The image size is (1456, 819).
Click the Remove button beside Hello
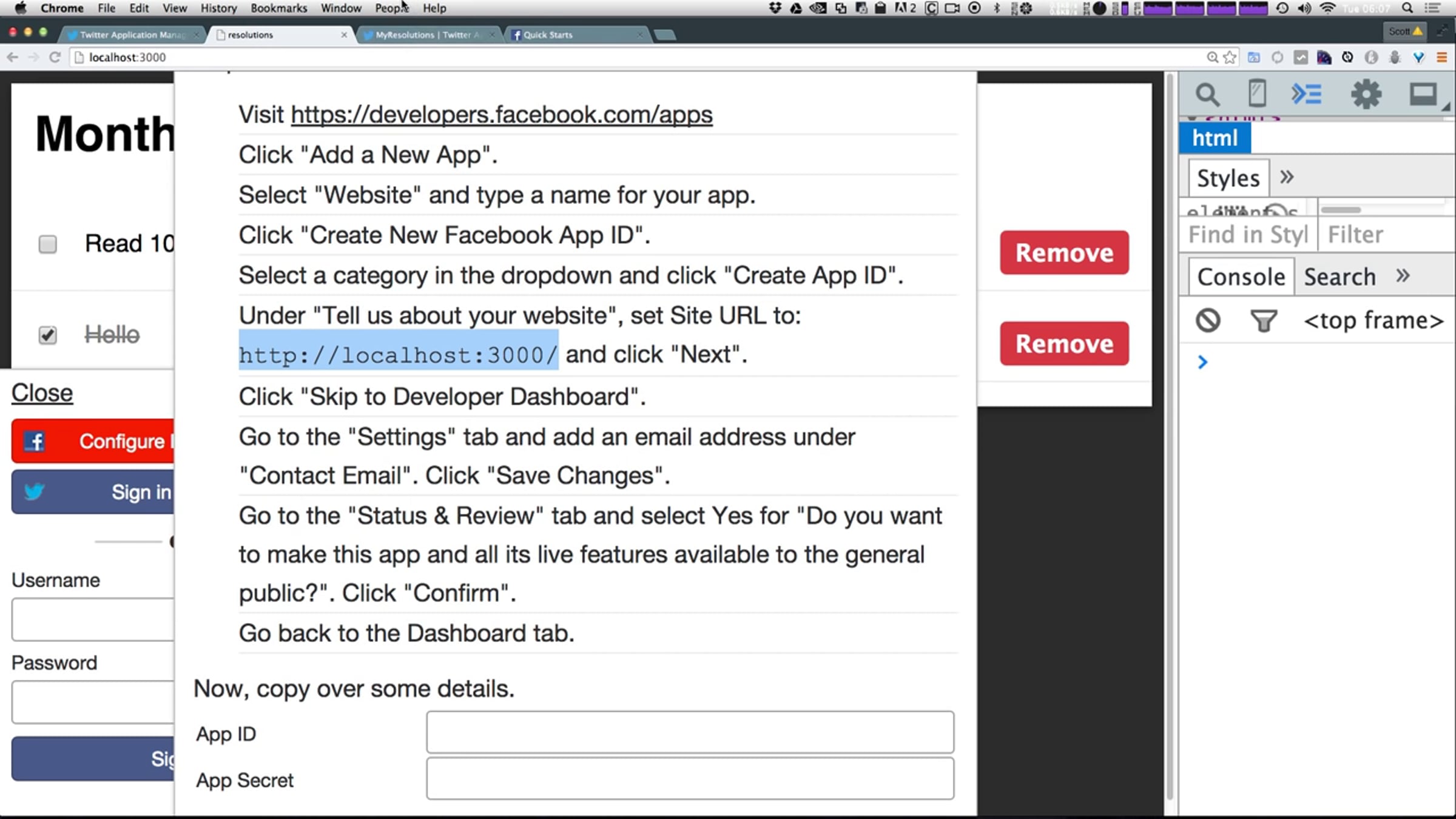pyautogui.click(x=1064, y=343)
